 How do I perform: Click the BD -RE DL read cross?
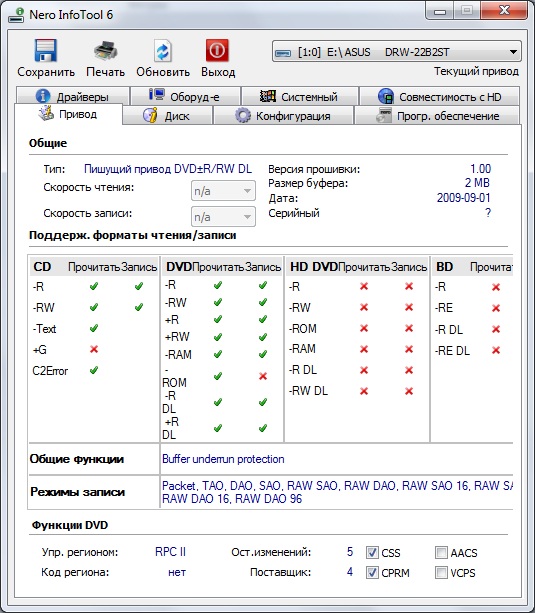496,350
